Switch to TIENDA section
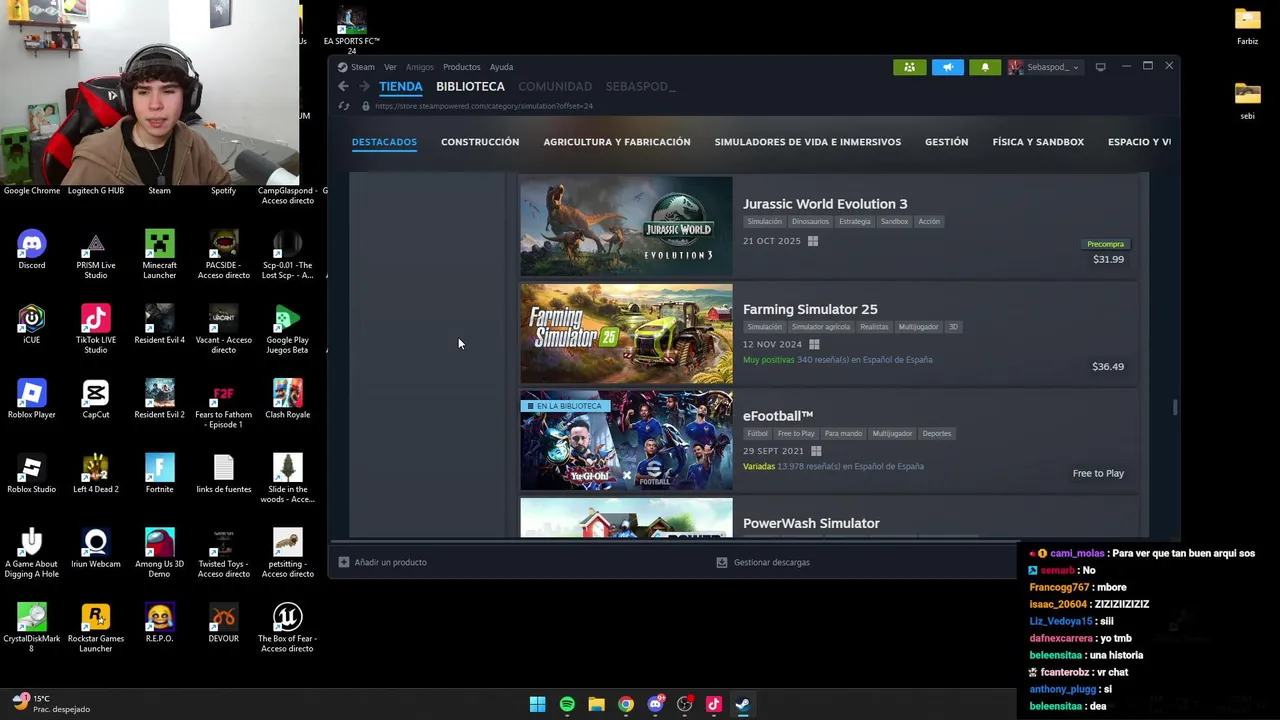 coord(401,87)
